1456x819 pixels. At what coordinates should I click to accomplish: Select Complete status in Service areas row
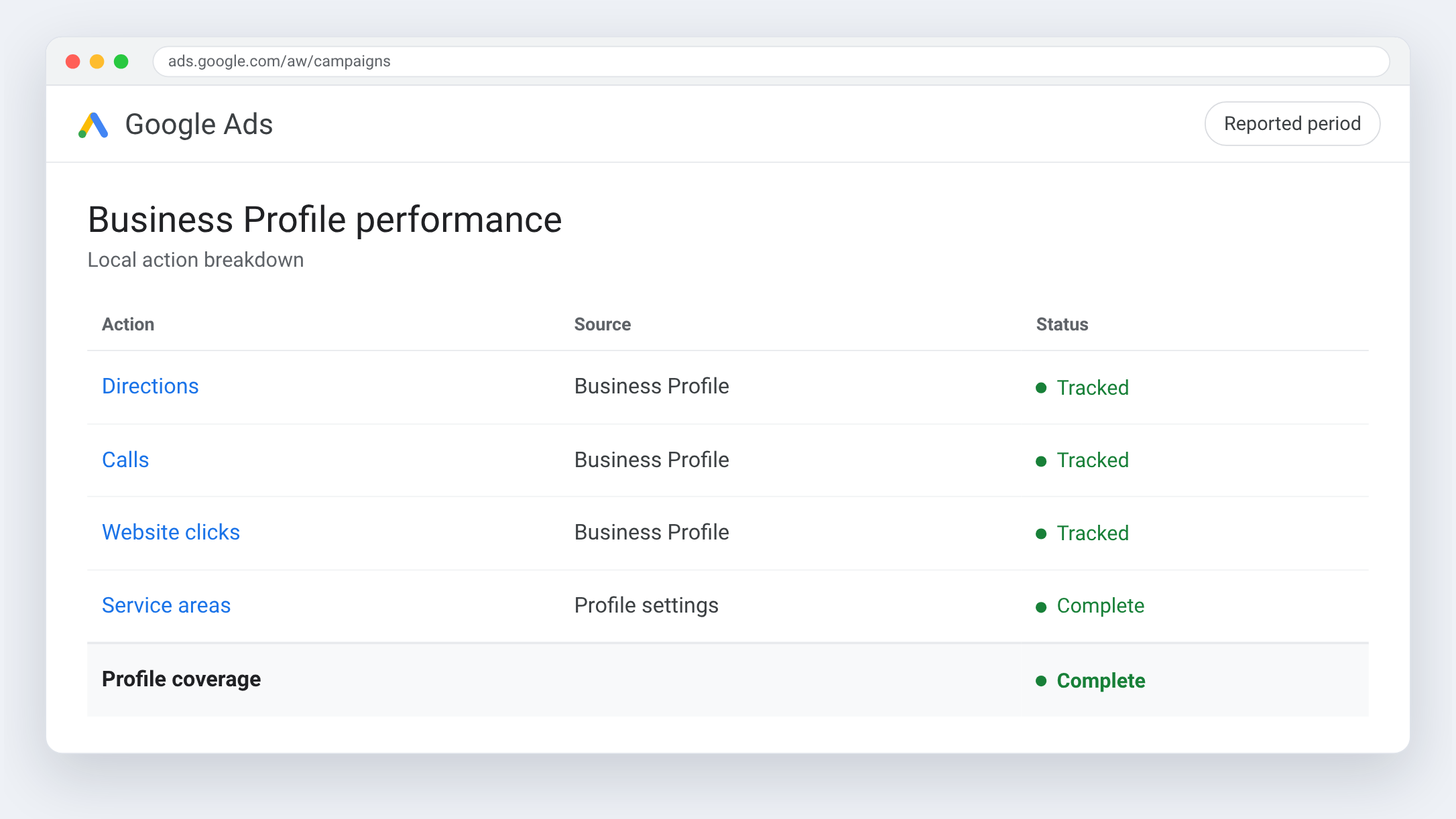pos(1090,606)
